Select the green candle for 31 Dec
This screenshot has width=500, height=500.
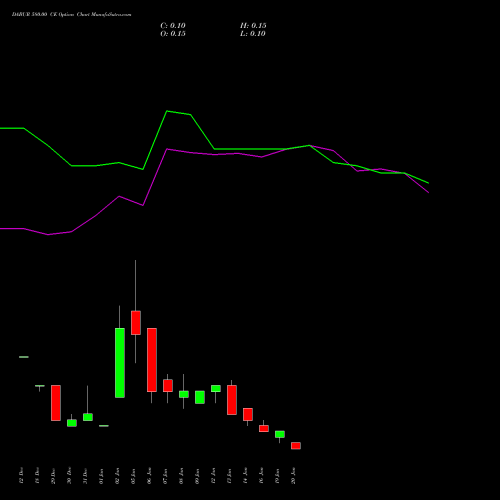pos(88,417)
